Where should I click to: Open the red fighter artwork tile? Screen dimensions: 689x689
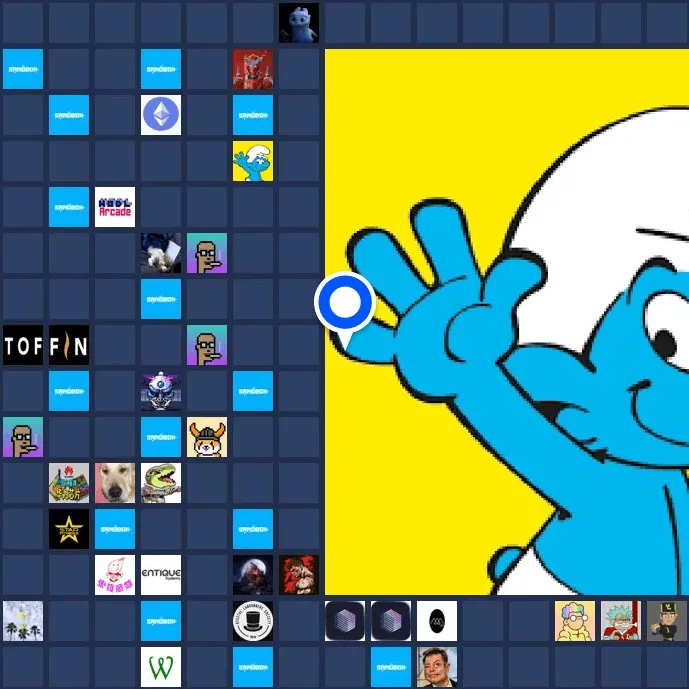pos(299,575)
